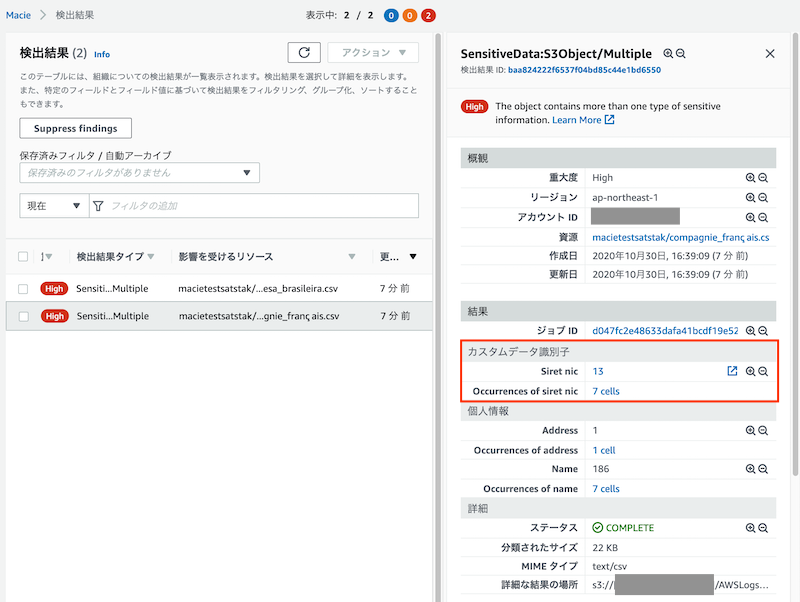Sort by 検出結果タイプ column
The width and height of the screenshot is (800, 602).
pos(115,256)
